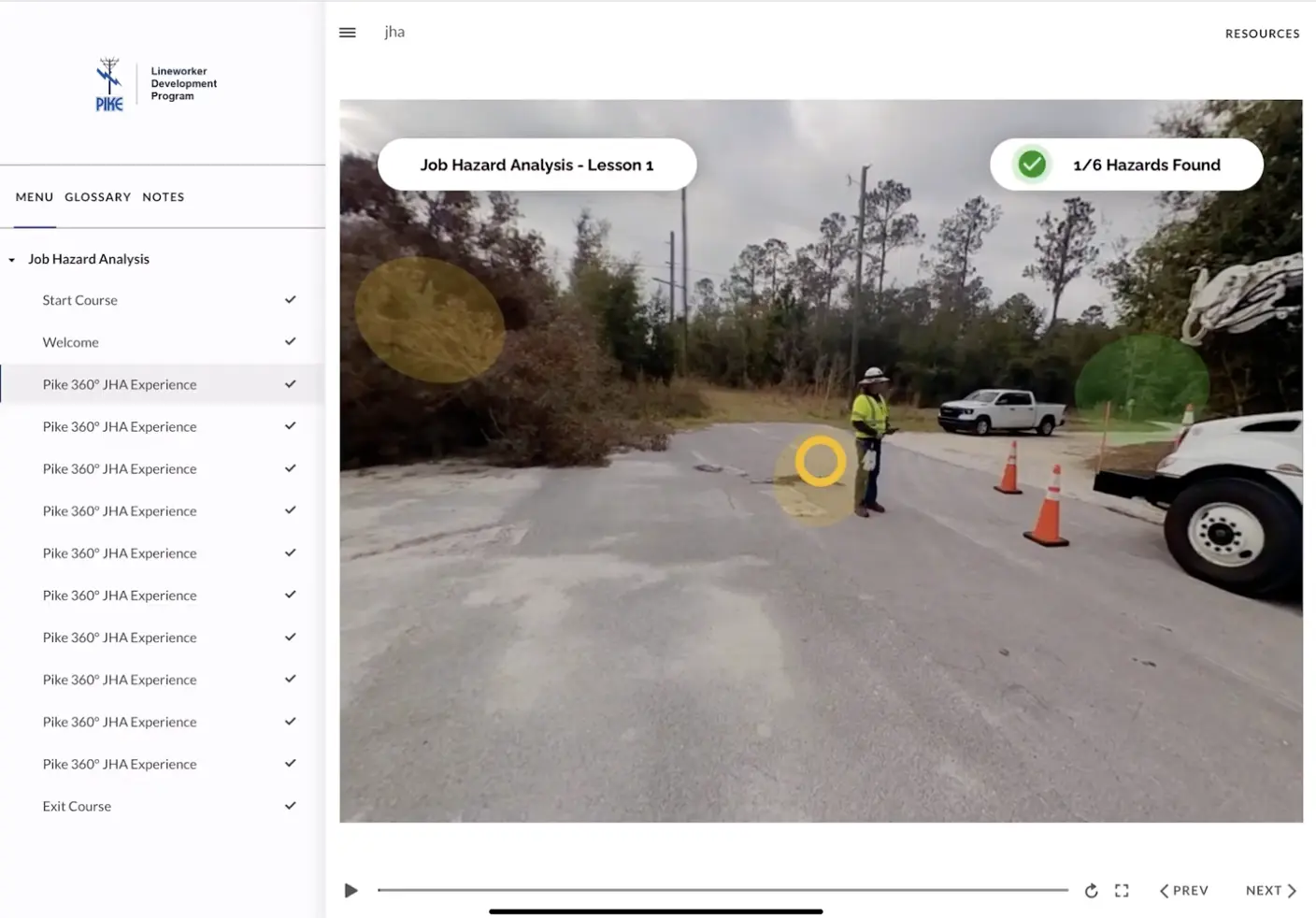Click the fullscreen icon below the video
Viewport: 1316px width, 918px height.
pyautogui.click(x=1122, y=890)
